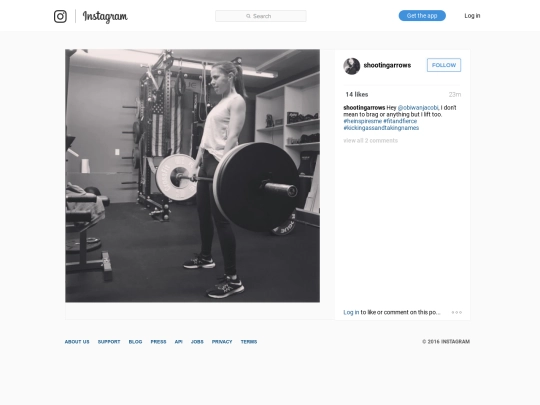The width and height of the screenshot is (540, 405).
Task: Expand view all 2 comments
Action: pyautogui.click(x=371, y=141)
